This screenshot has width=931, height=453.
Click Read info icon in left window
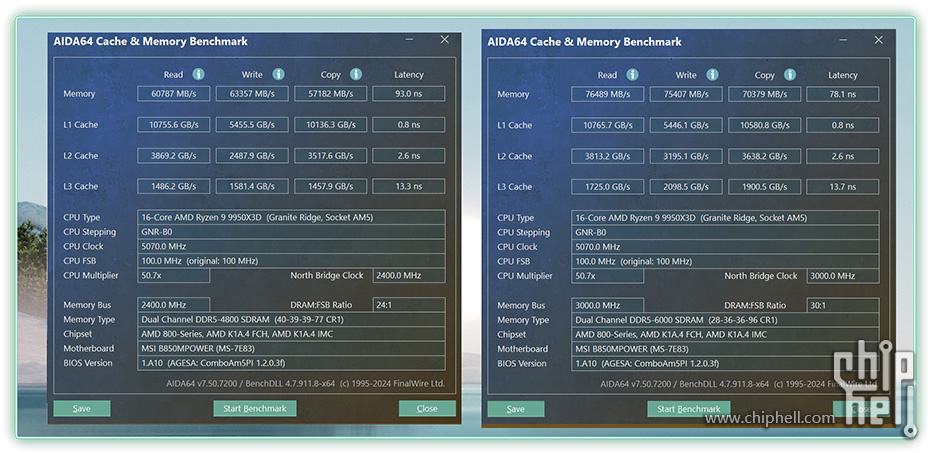(198, 74)
